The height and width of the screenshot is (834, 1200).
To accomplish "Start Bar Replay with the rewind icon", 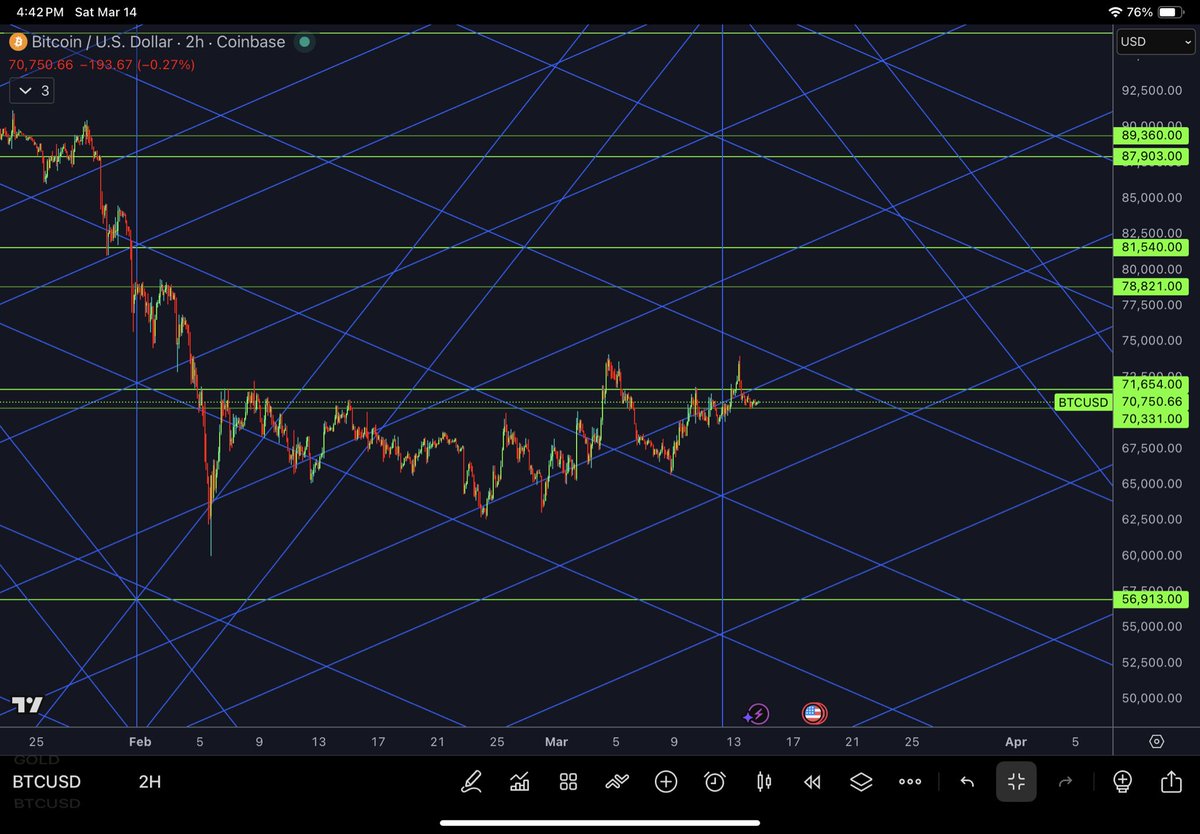I will 812,782.
